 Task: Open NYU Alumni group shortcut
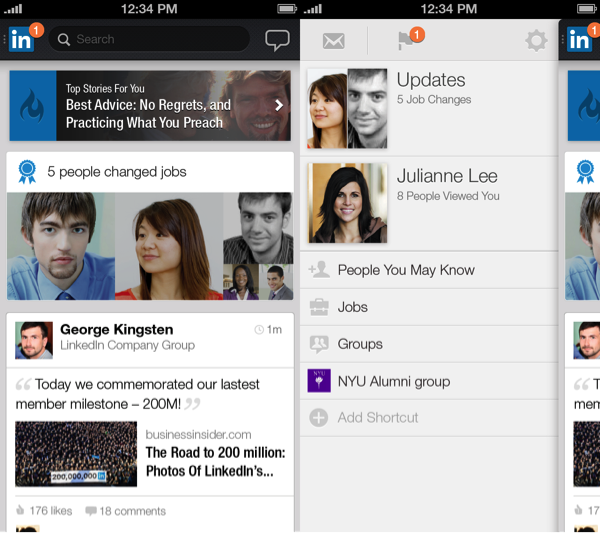pyautogui.click(x=429, y=381)
